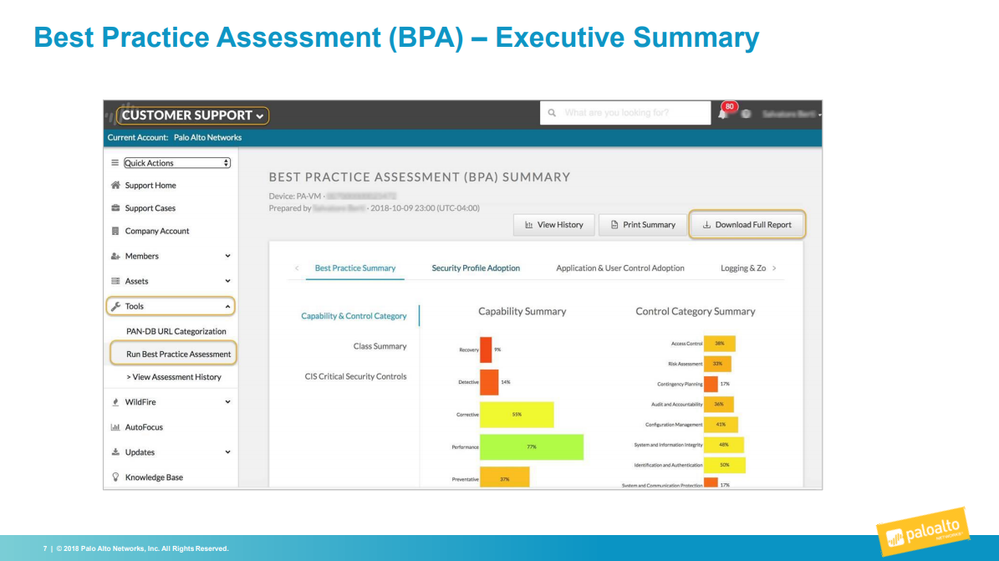This screenshot has width=999, height=561.
Task: Open notifications bell with 80 badge
Action: [723, 114]
